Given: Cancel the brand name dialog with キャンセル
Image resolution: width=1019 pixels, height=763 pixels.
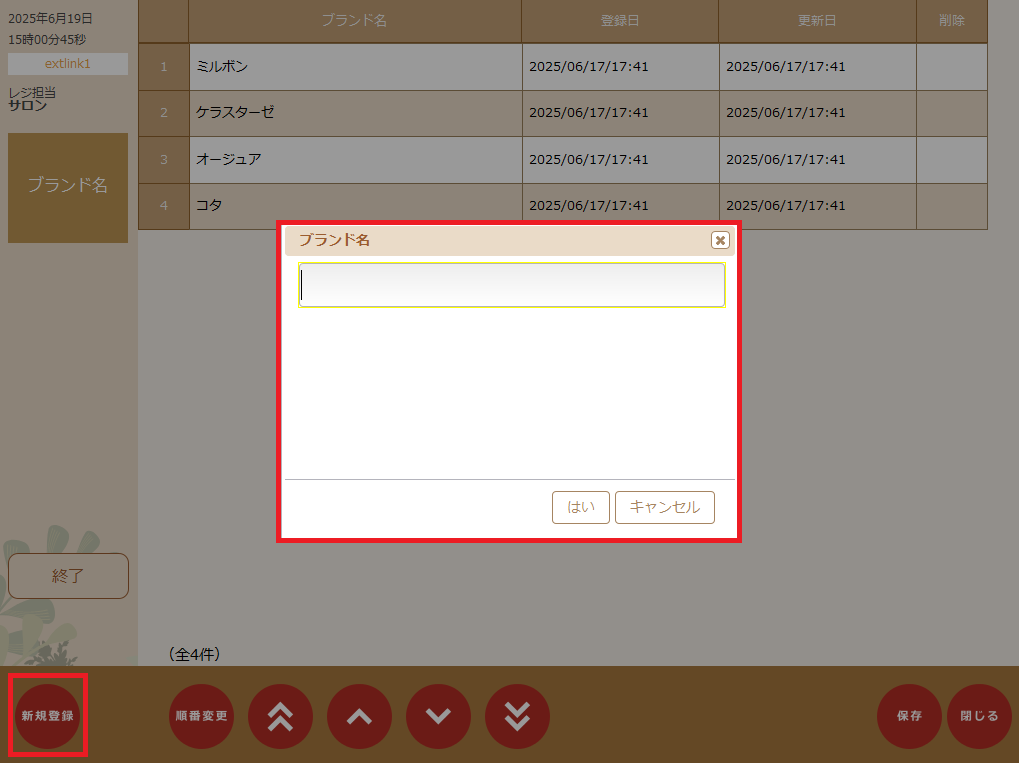Looking at the screenshot, I should pos(665,507).
